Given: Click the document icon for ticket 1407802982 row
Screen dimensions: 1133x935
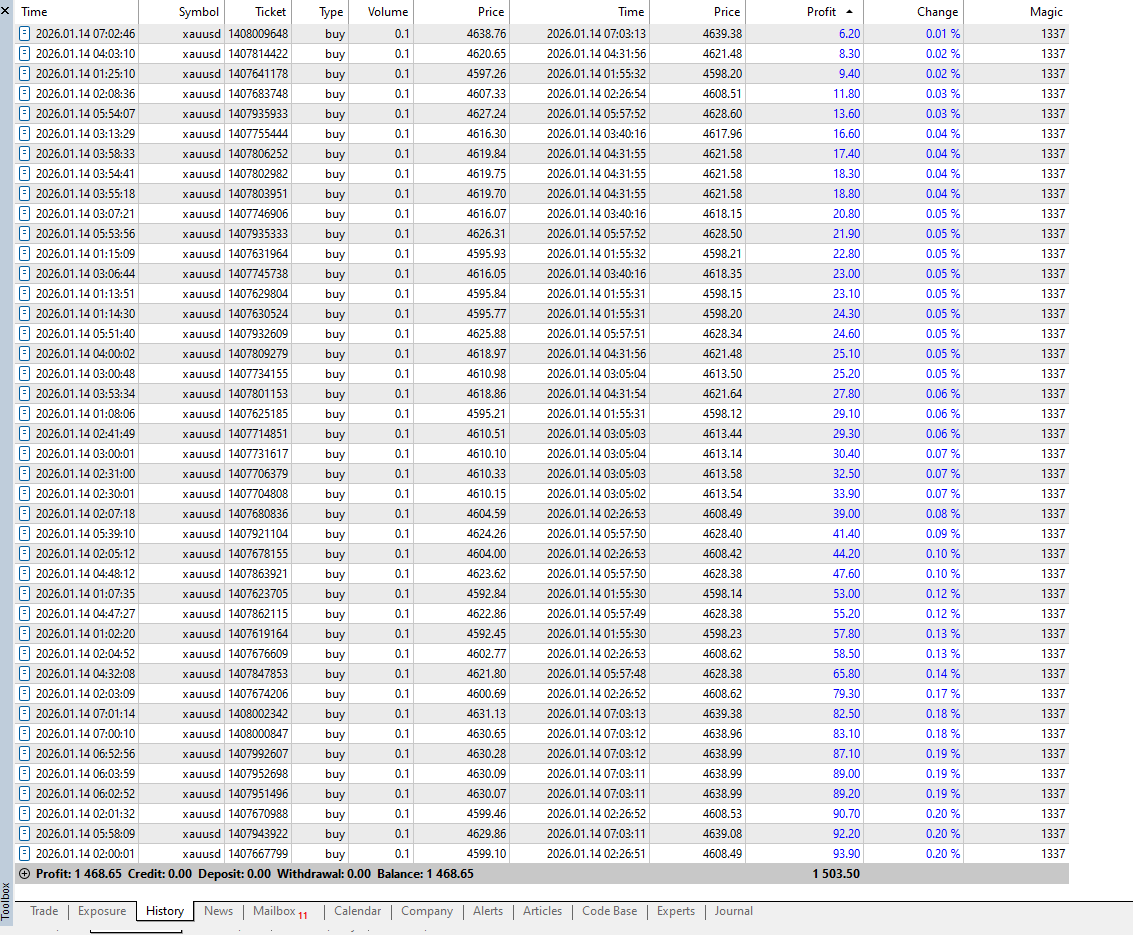Looking at the screenshot, I should pos(25,173).
